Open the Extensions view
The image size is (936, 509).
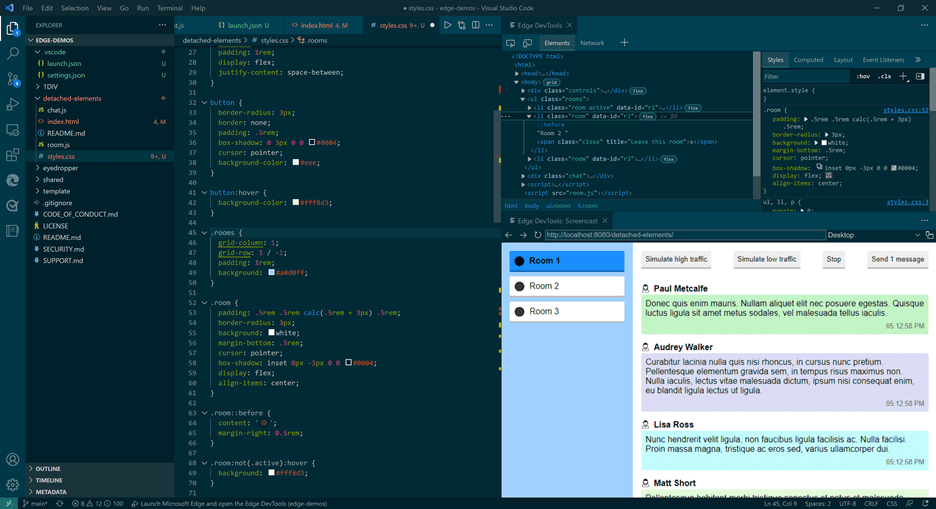point(13,155)
